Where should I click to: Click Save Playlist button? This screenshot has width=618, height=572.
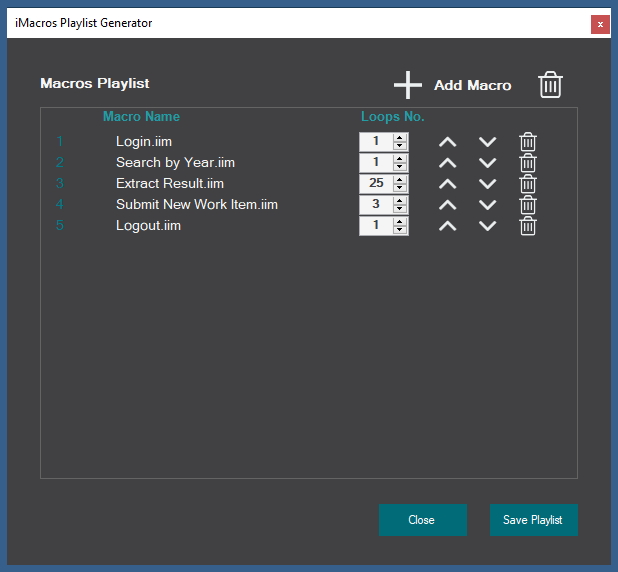(534, 520)
